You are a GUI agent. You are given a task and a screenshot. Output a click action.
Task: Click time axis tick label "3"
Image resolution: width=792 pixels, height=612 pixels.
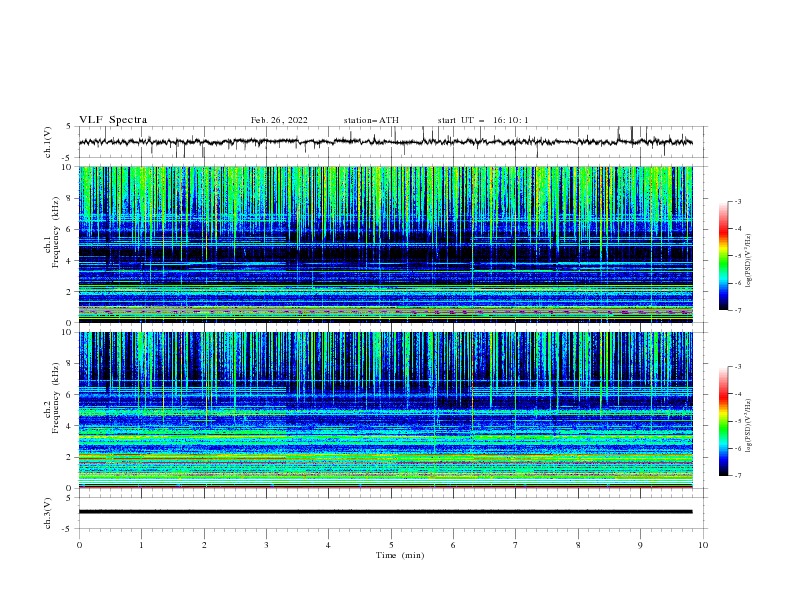point(266,545)
